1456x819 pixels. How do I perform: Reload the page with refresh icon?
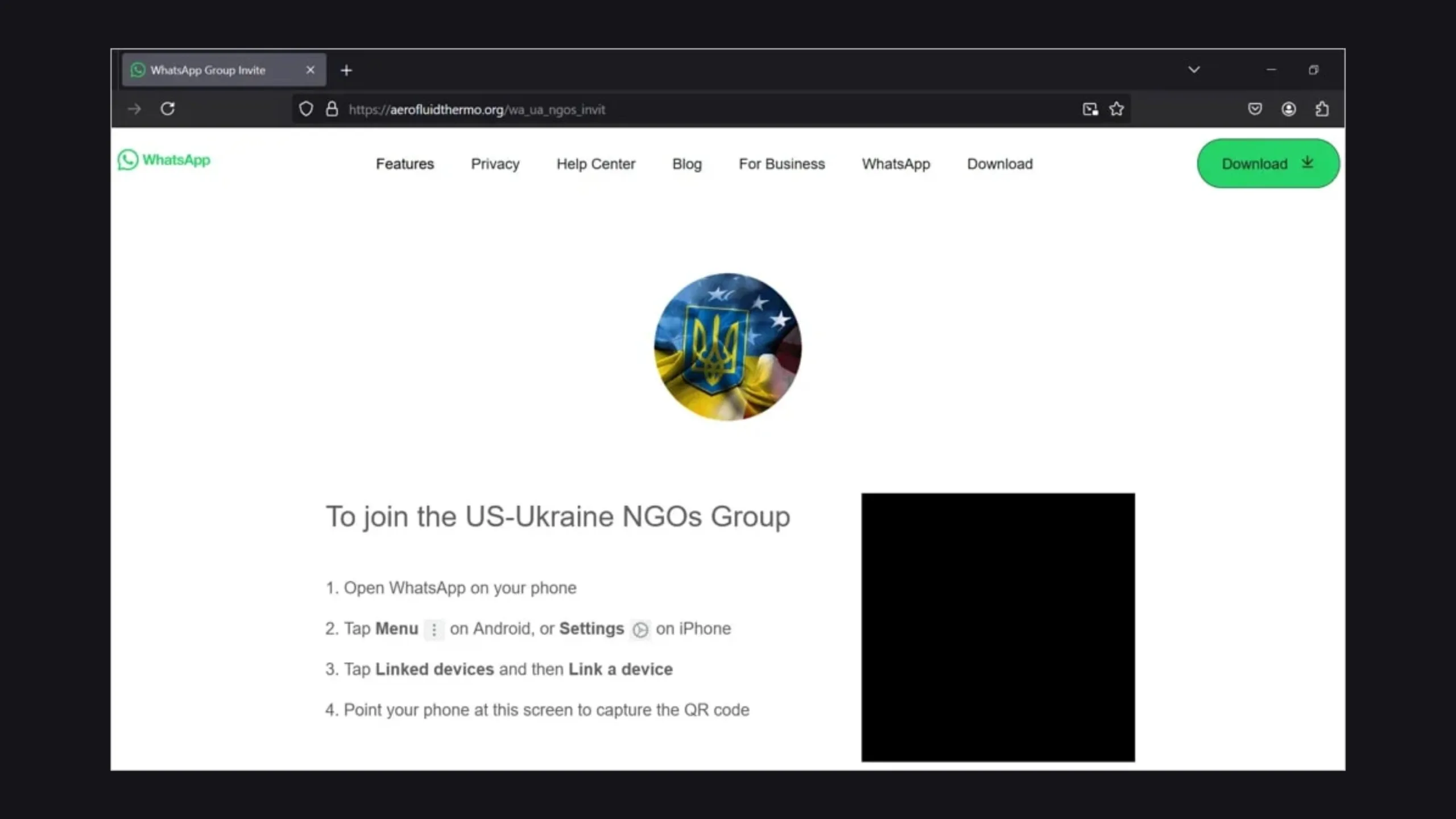[x=167, y=109]
